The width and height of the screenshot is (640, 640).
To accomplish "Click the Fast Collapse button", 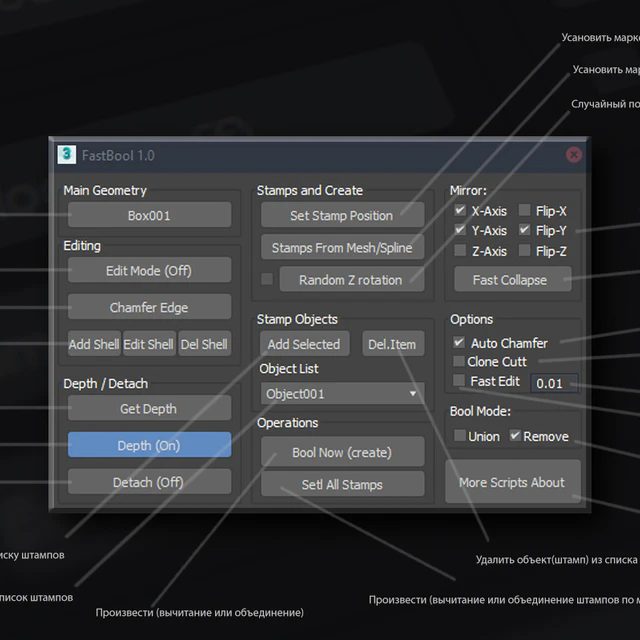I will point(510,280).
